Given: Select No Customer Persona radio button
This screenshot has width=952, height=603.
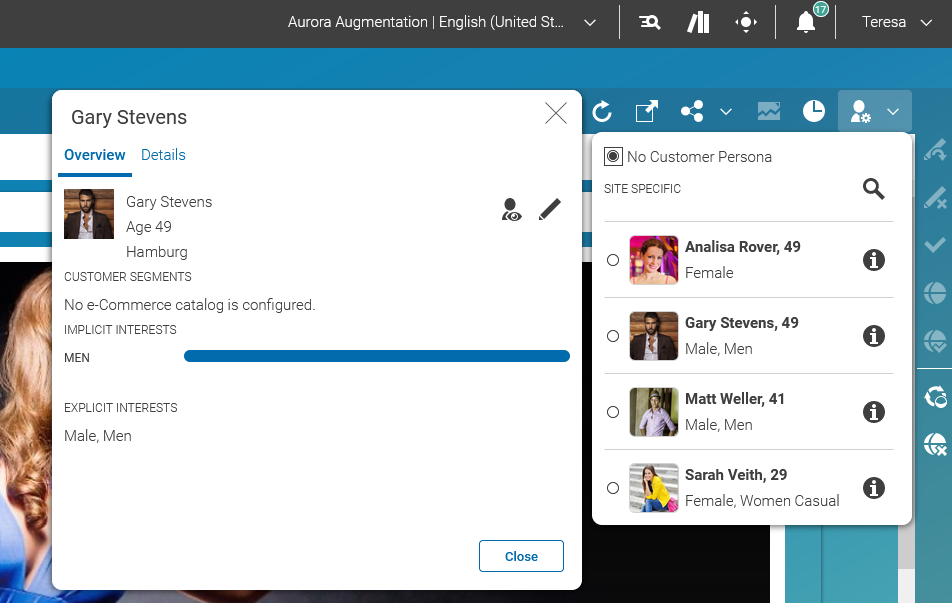Looking at the screenshot, I should coord(613,157).
